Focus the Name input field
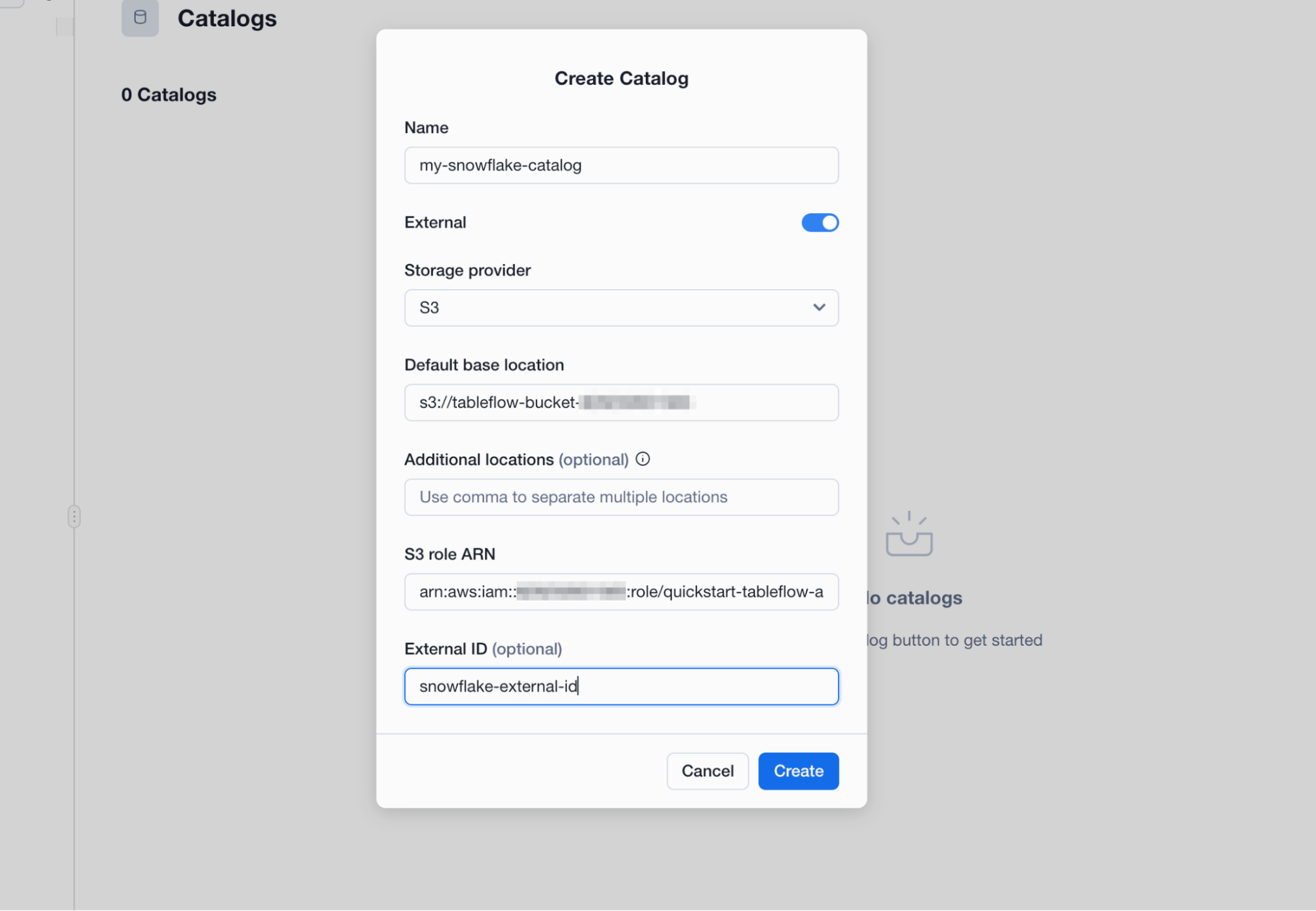Viewport: 1316px width, 911px height. coord(621,165)
